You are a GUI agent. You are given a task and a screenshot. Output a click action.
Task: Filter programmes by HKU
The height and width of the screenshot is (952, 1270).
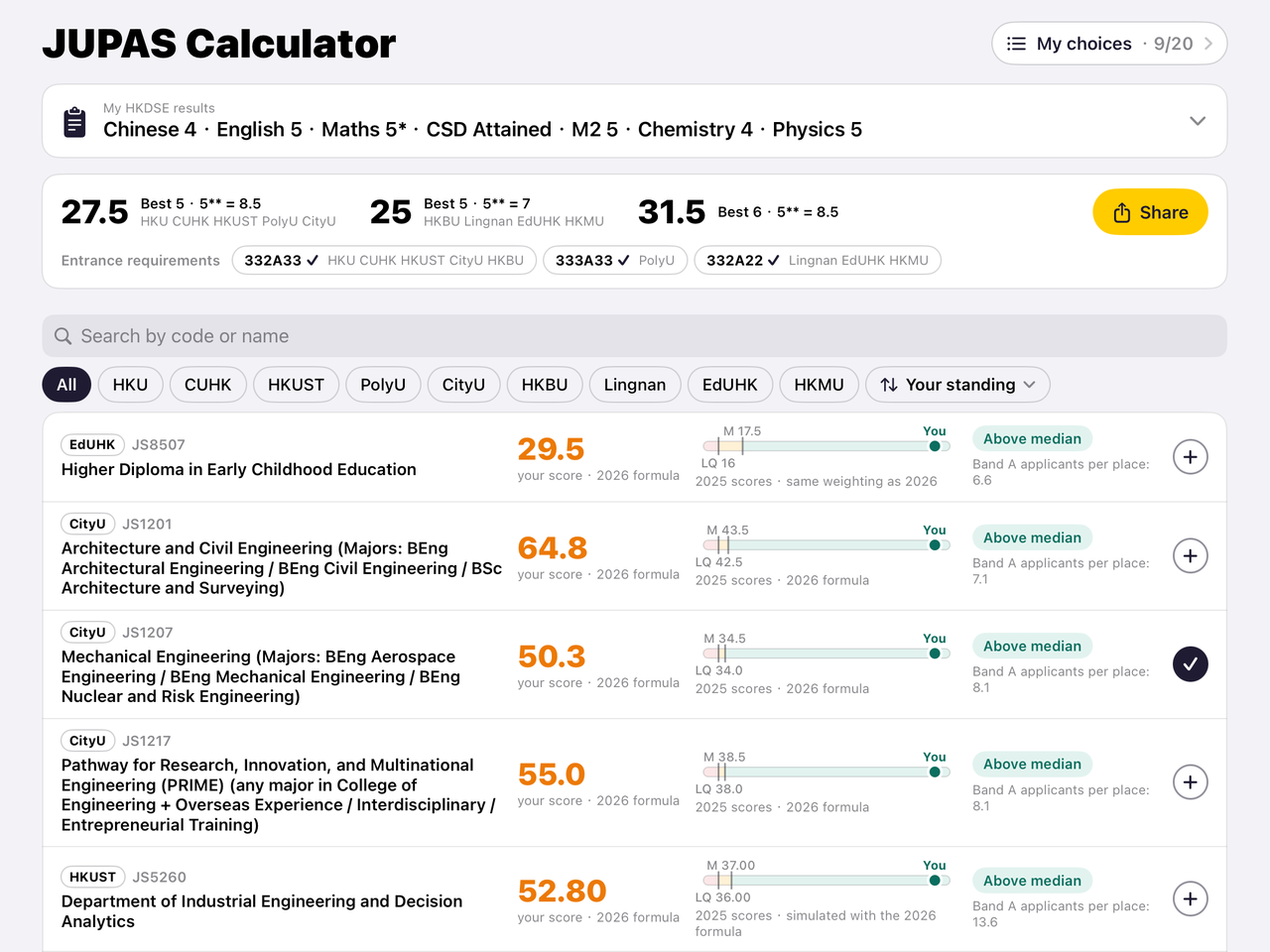click(x=130, y=385)
